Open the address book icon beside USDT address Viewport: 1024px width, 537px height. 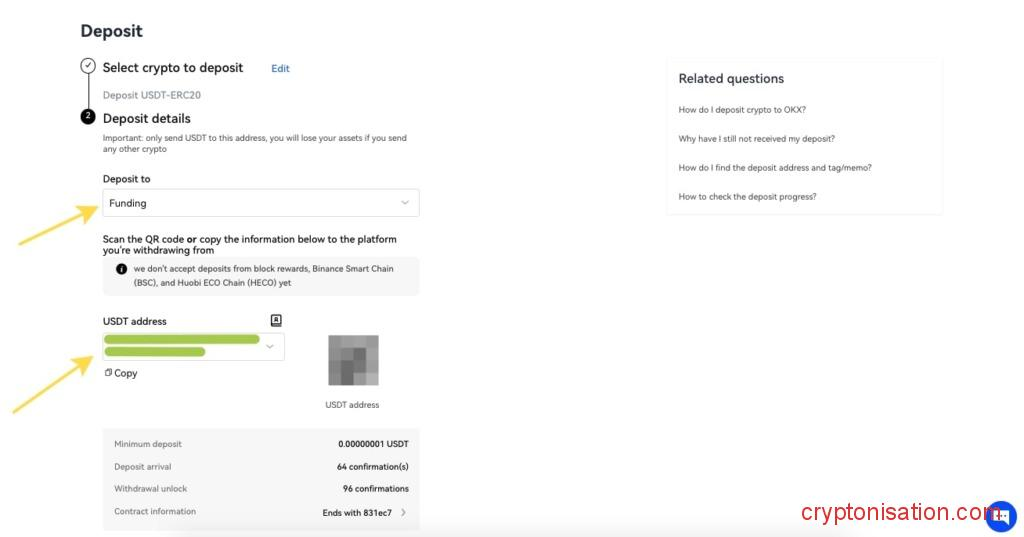(x=276, y=320)
